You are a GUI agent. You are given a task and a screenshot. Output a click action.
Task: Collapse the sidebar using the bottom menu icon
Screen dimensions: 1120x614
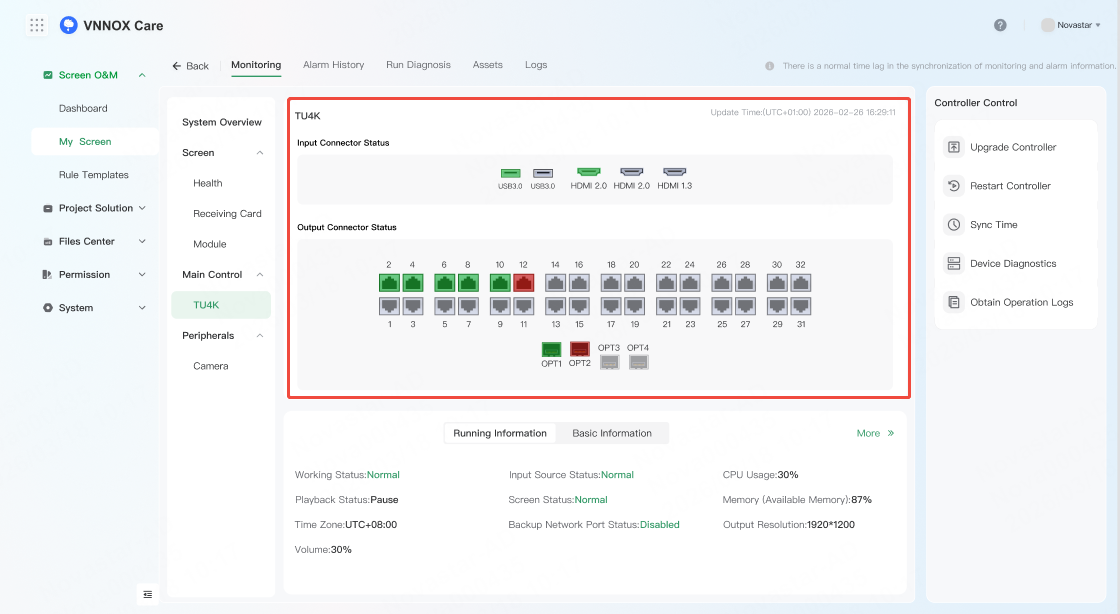coord(148,595)
